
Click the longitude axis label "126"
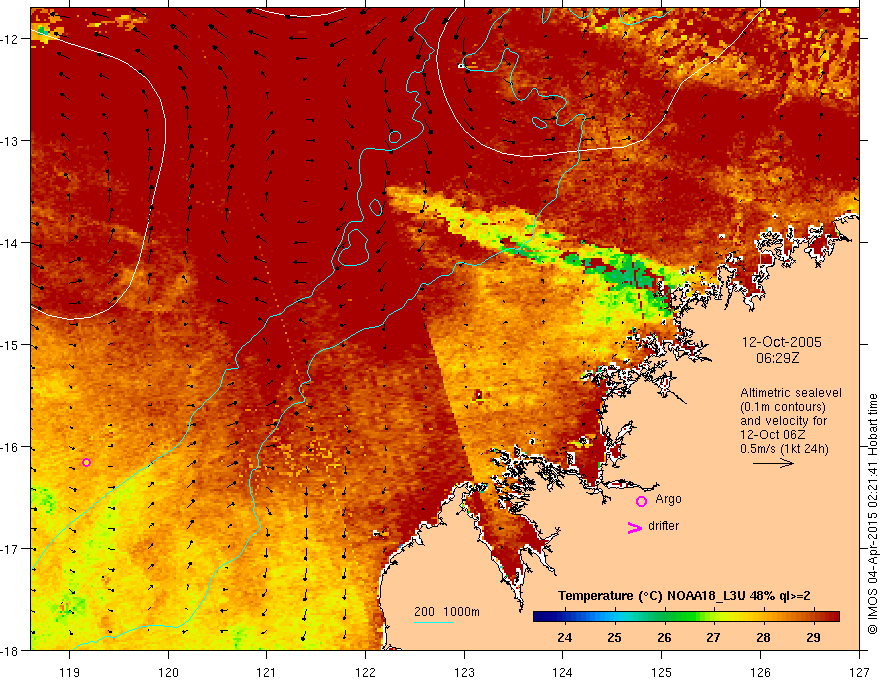coord(760,672)
